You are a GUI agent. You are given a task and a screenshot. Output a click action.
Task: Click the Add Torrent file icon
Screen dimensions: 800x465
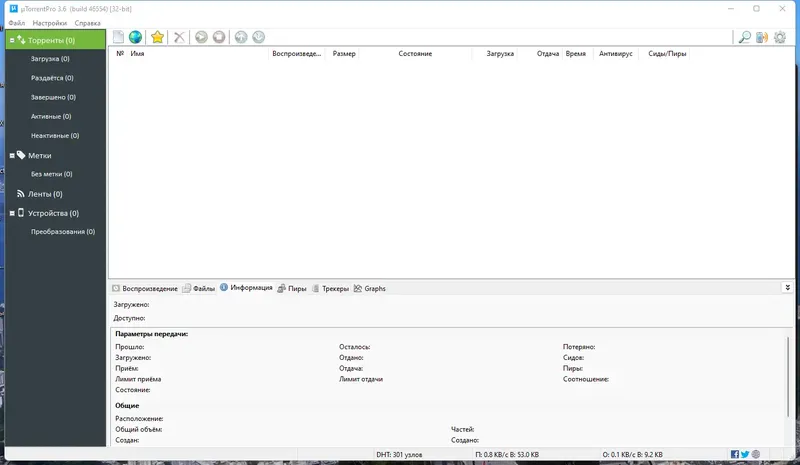[118, 37]
